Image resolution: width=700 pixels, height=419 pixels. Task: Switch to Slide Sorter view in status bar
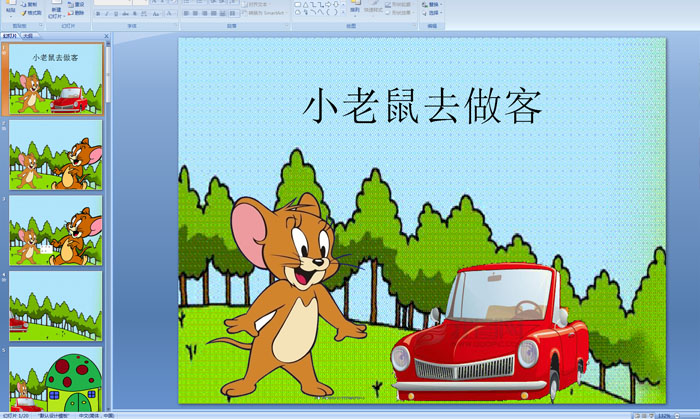644,415
